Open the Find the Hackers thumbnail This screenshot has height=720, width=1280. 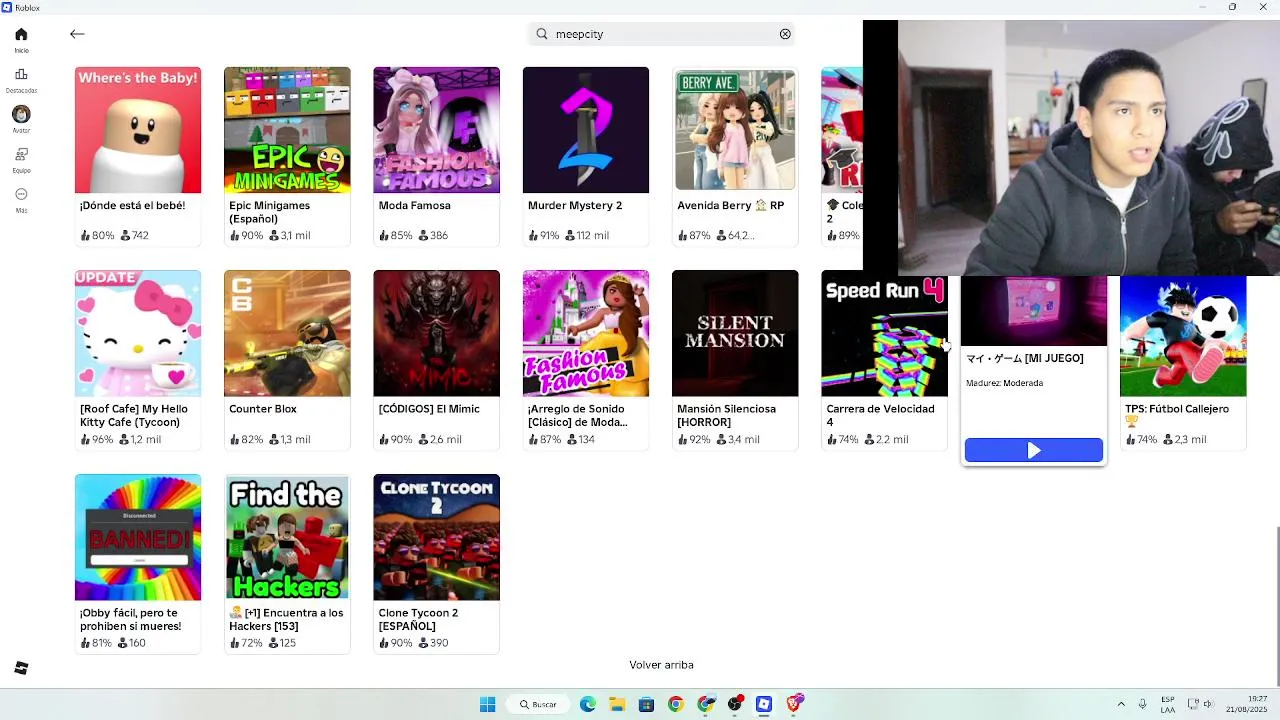pyautogui.click(x=287, y=537)
